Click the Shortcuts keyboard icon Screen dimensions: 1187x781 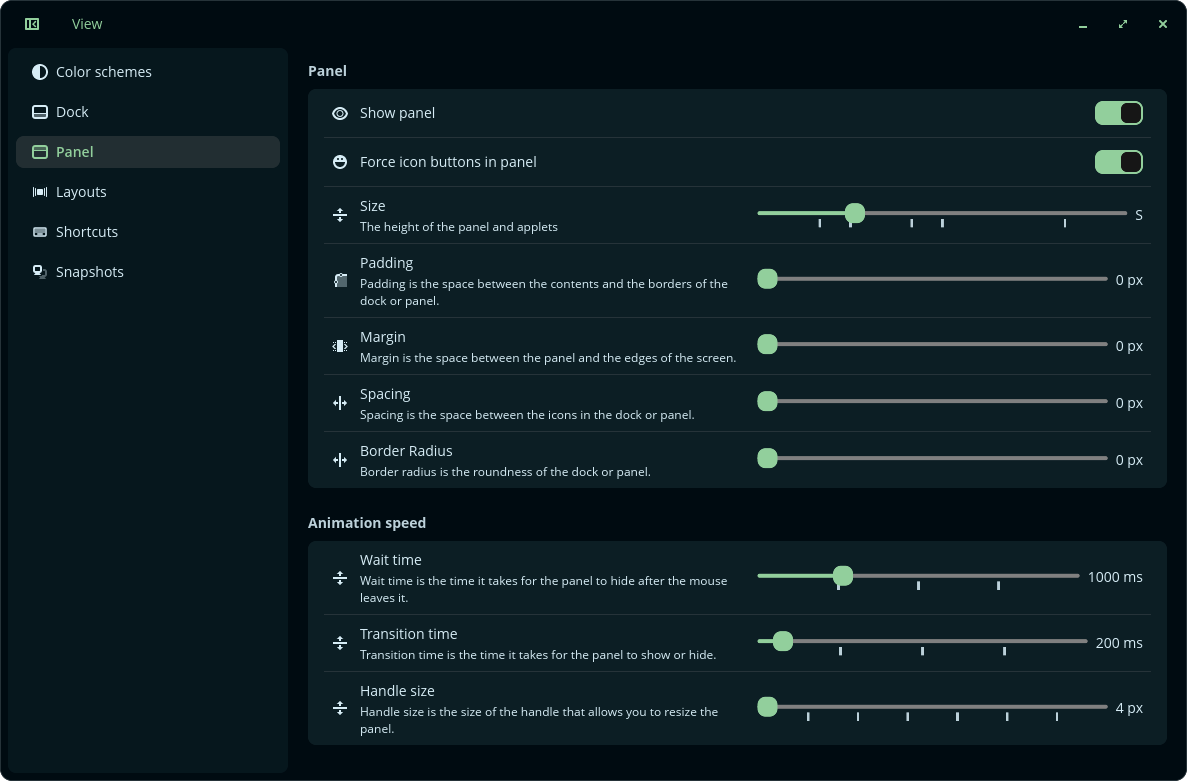tap(39, 232)
